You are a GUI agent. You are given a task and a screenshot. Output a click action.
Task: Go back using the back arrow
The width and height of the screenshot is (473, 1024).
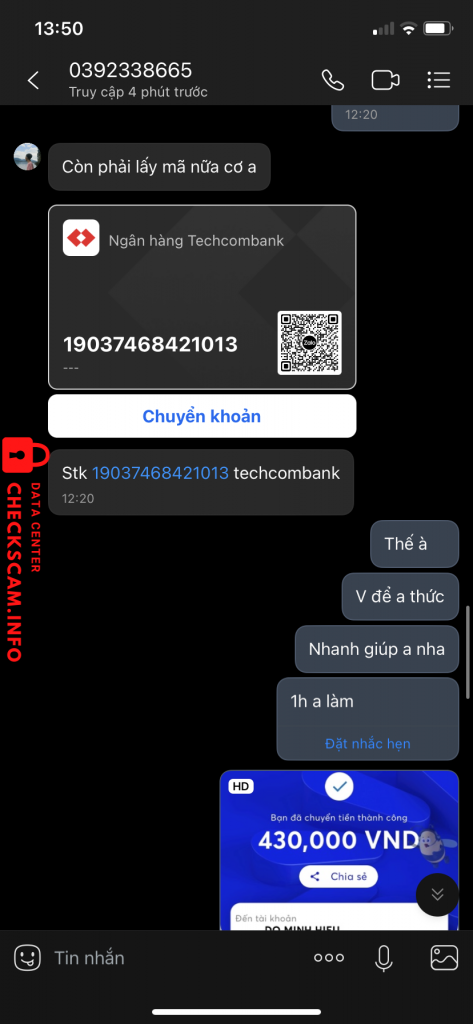point(33,80)
